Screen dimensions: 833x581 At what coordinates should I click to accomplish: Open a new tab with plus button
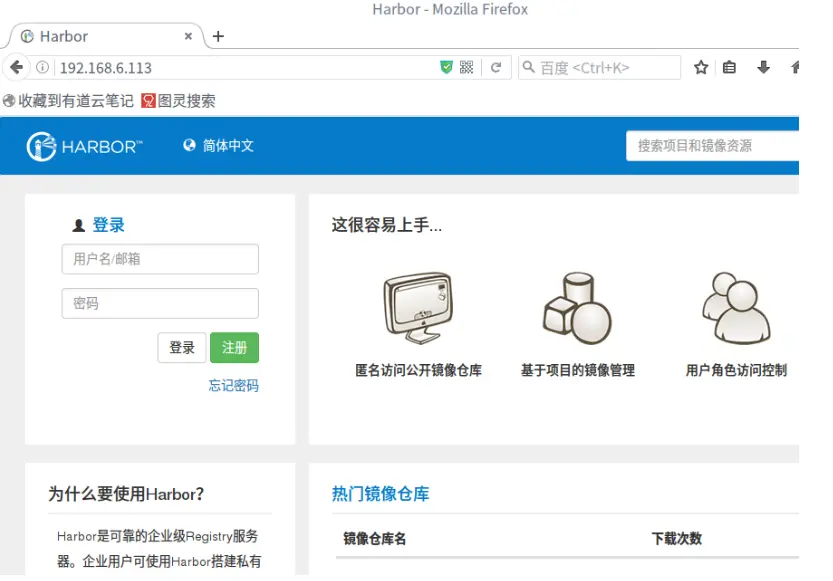tap(218, 36)
